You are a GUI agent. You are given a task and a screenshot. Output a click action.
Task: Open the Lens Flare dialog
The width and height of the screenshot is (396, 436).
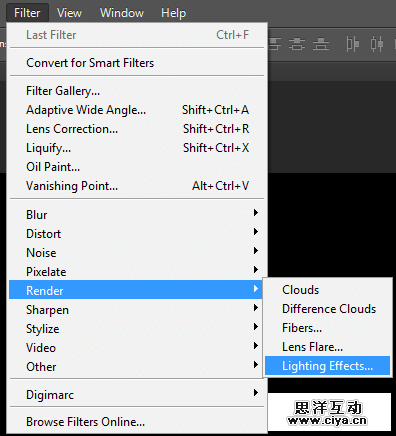tap(327, 347)
